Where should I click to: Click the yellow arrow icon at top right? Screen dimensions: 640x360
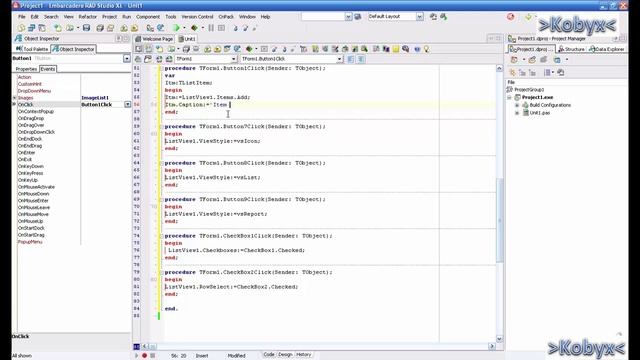[528, 16]
